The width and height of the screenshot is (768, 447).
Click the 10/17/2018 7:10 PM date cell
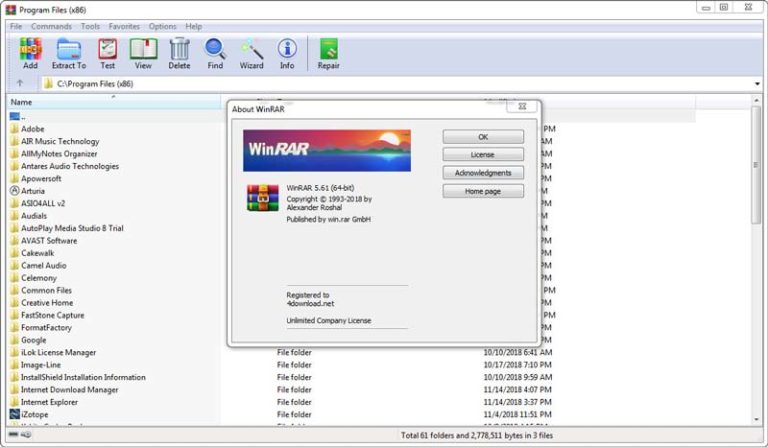(517, 365)
